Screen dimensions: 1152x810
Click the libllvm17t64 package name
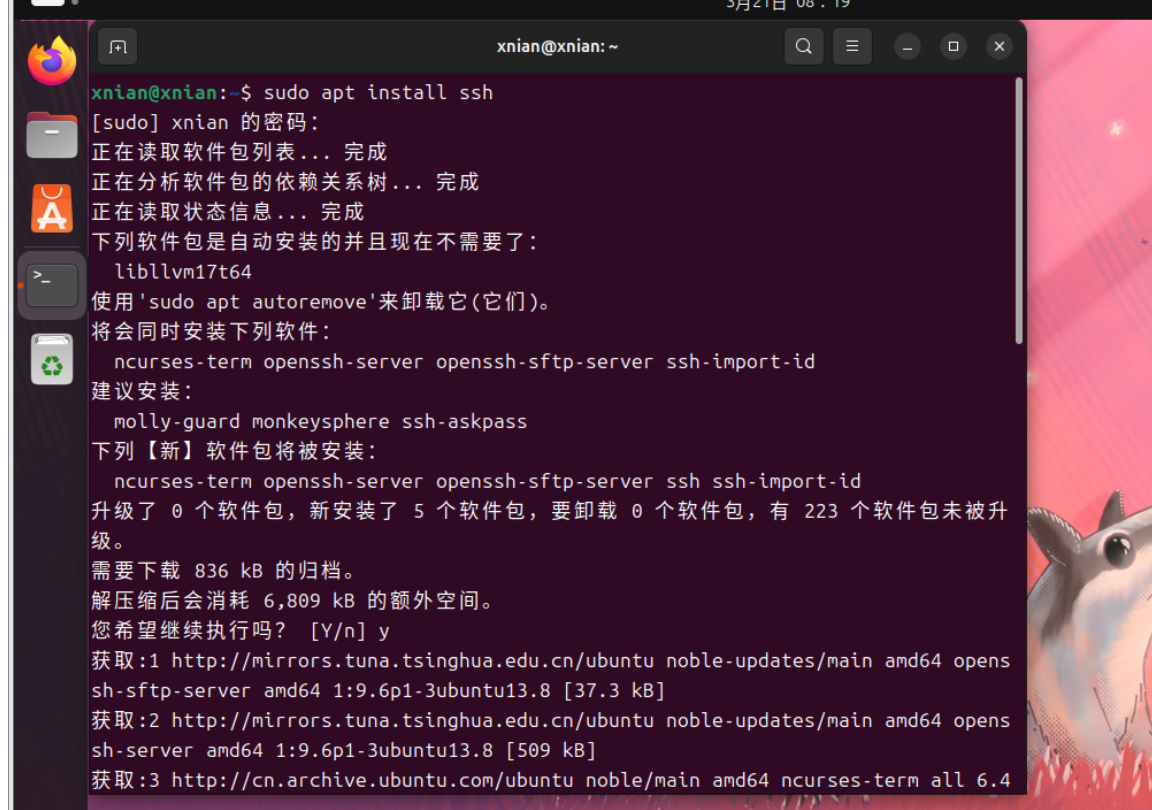pos(182,272)
